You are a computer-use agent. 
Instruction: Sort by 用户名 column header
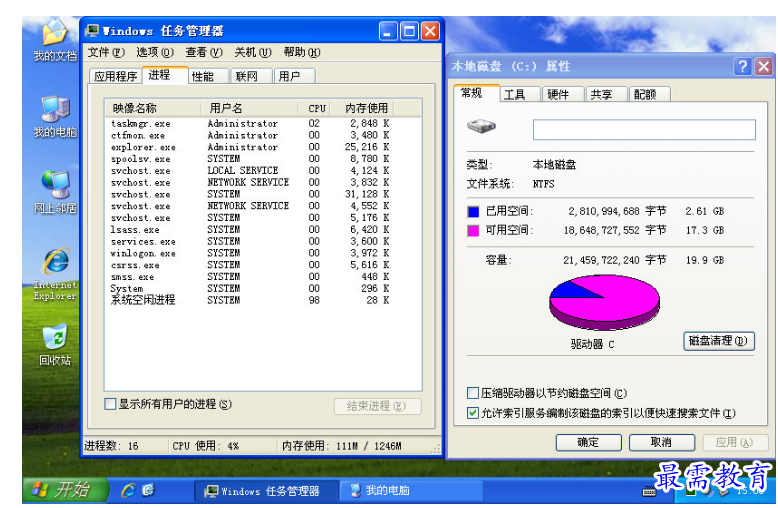pyautogui.click(x=250, y=108)
